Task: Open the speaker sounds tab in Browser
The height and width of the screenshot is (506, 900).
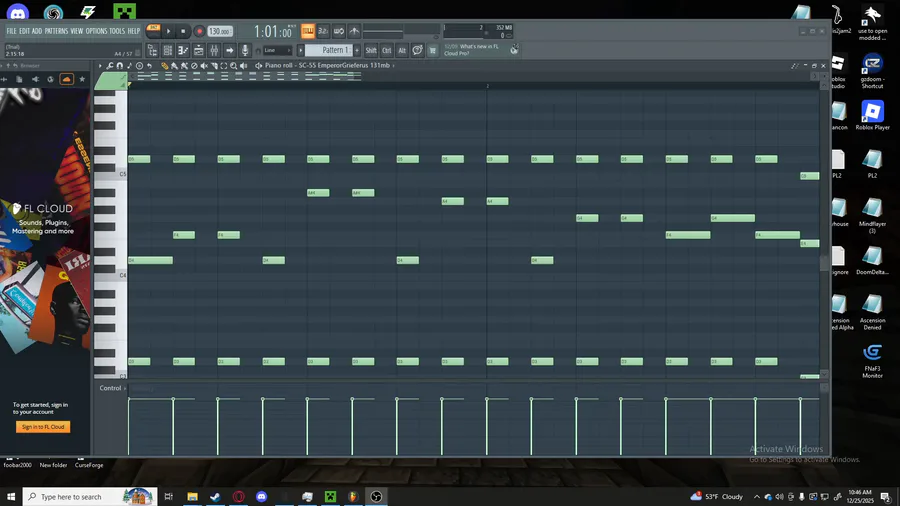Action: point(35,79)
